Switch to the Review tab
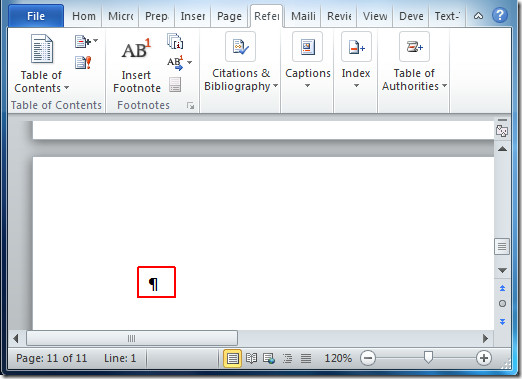Screen dimensions: 522x379 click(339, 16)
